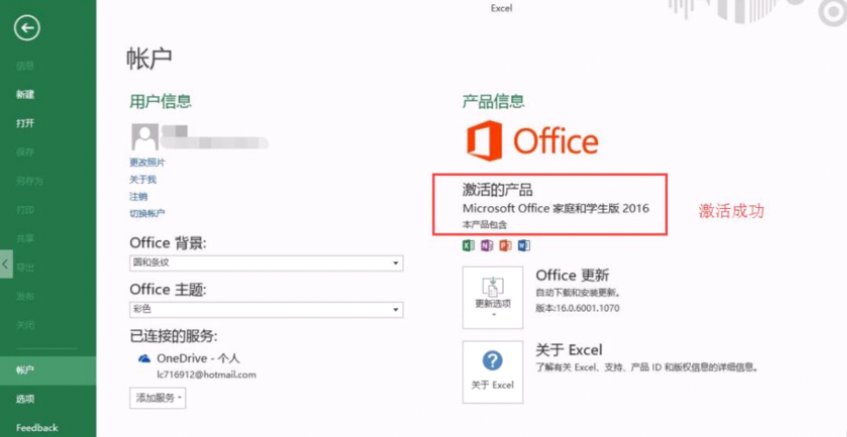Select 保存 in the sidebar
The height and width of the screenshot is (437, 847).
coord(25,152)
